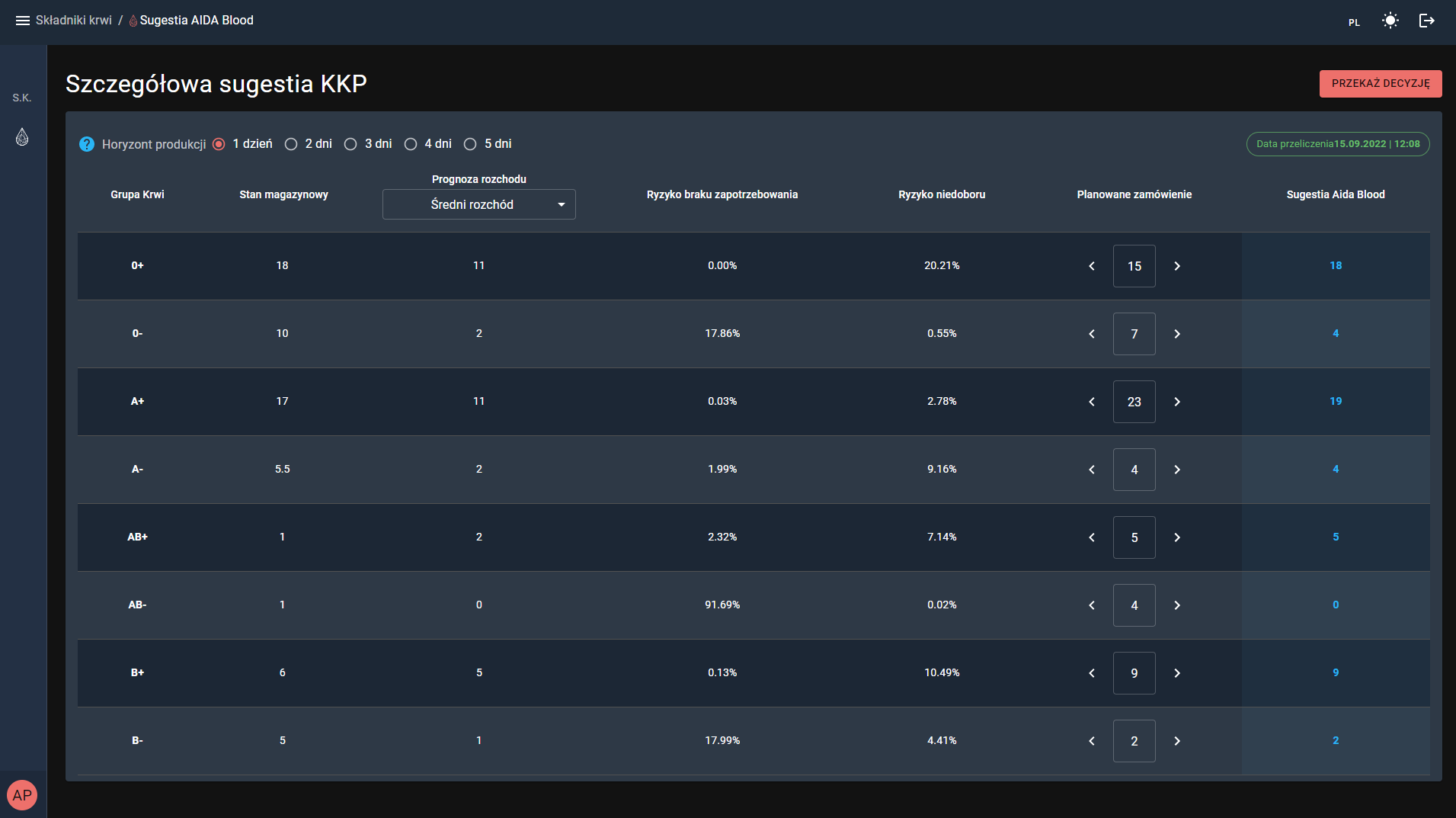Select the 5 dni horizon radio
Viewport: 1456px width, 818px height.
470,144
